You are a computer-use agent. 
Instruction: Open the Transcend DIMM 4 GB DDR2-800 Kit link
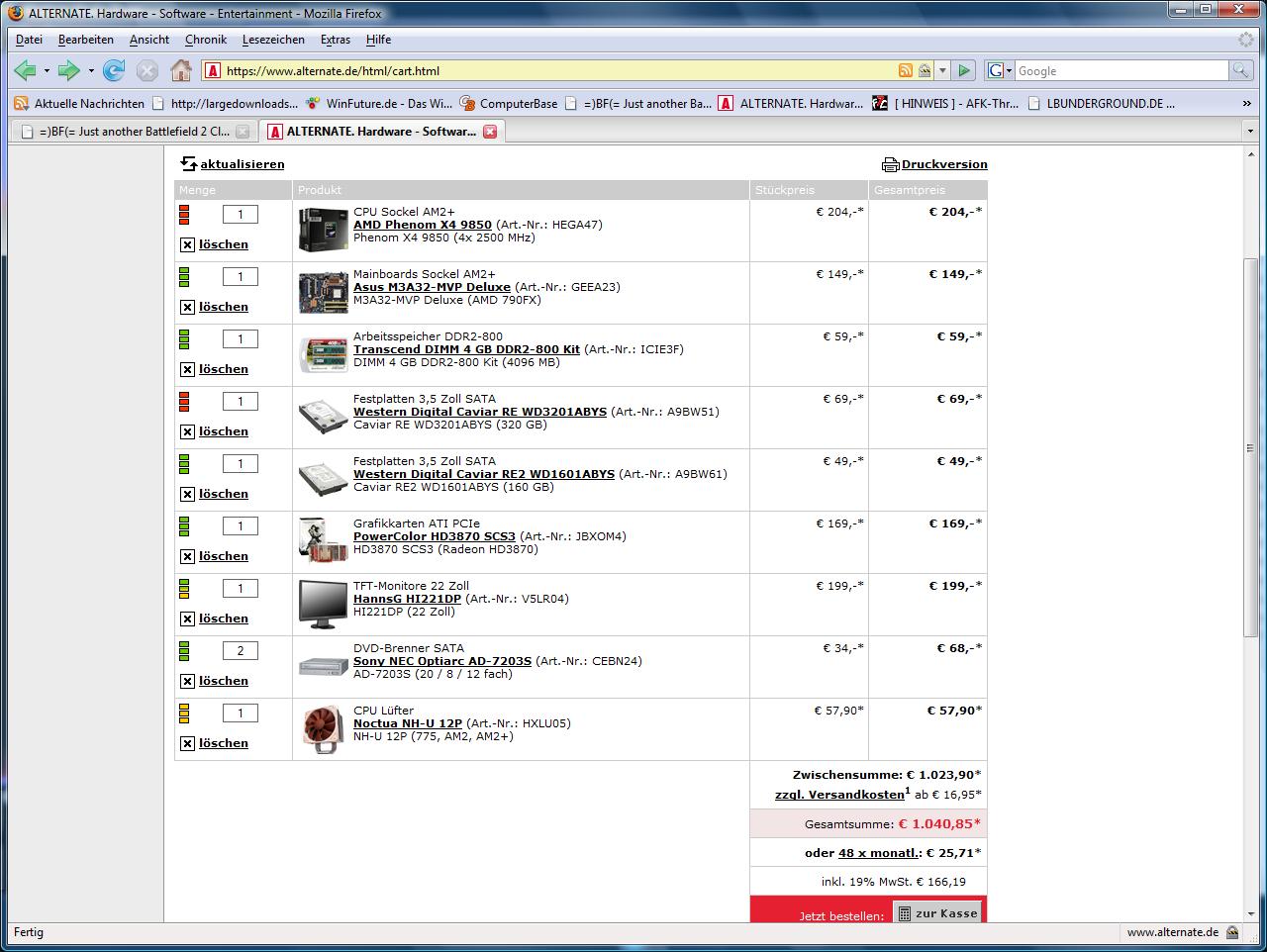tap(466, 349)
